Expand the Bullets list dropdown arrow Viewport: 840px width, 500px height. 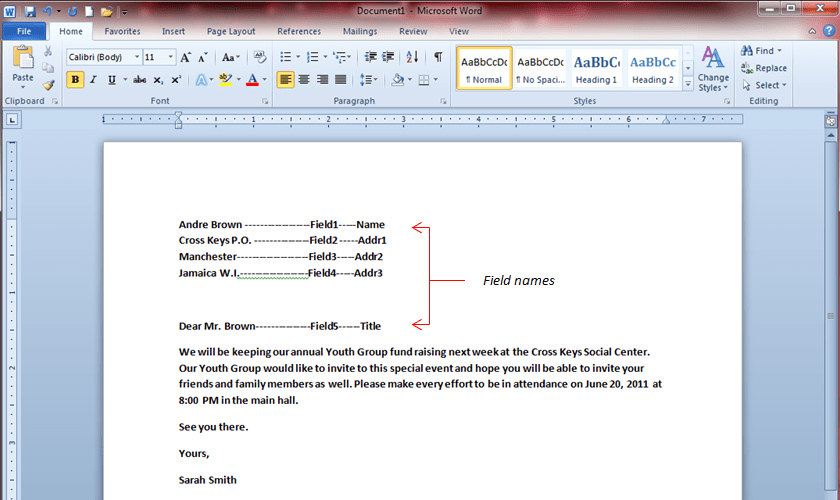tap(298, 57)
